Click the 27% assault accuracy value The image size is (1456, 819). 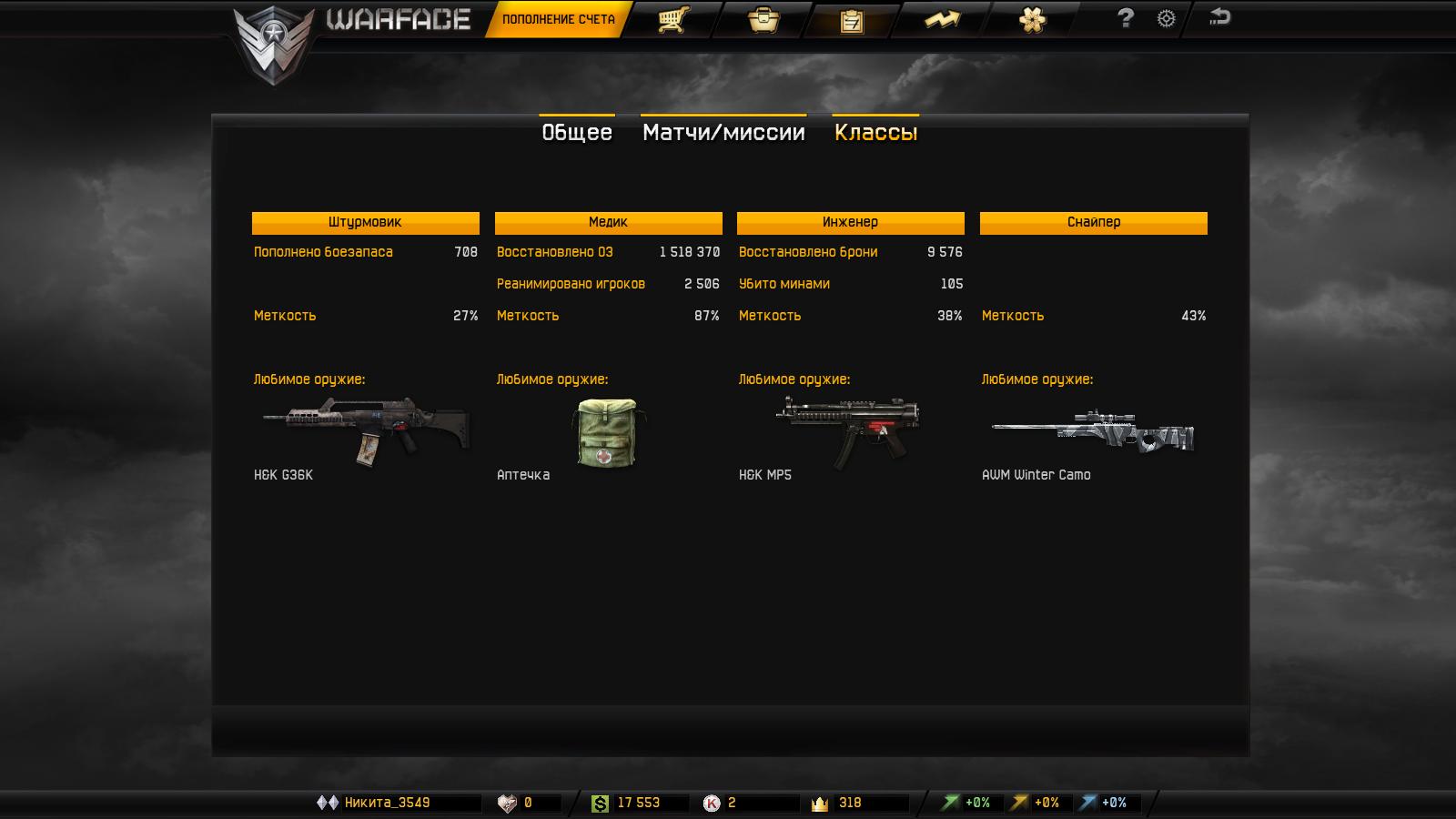(x=465, y=316)
